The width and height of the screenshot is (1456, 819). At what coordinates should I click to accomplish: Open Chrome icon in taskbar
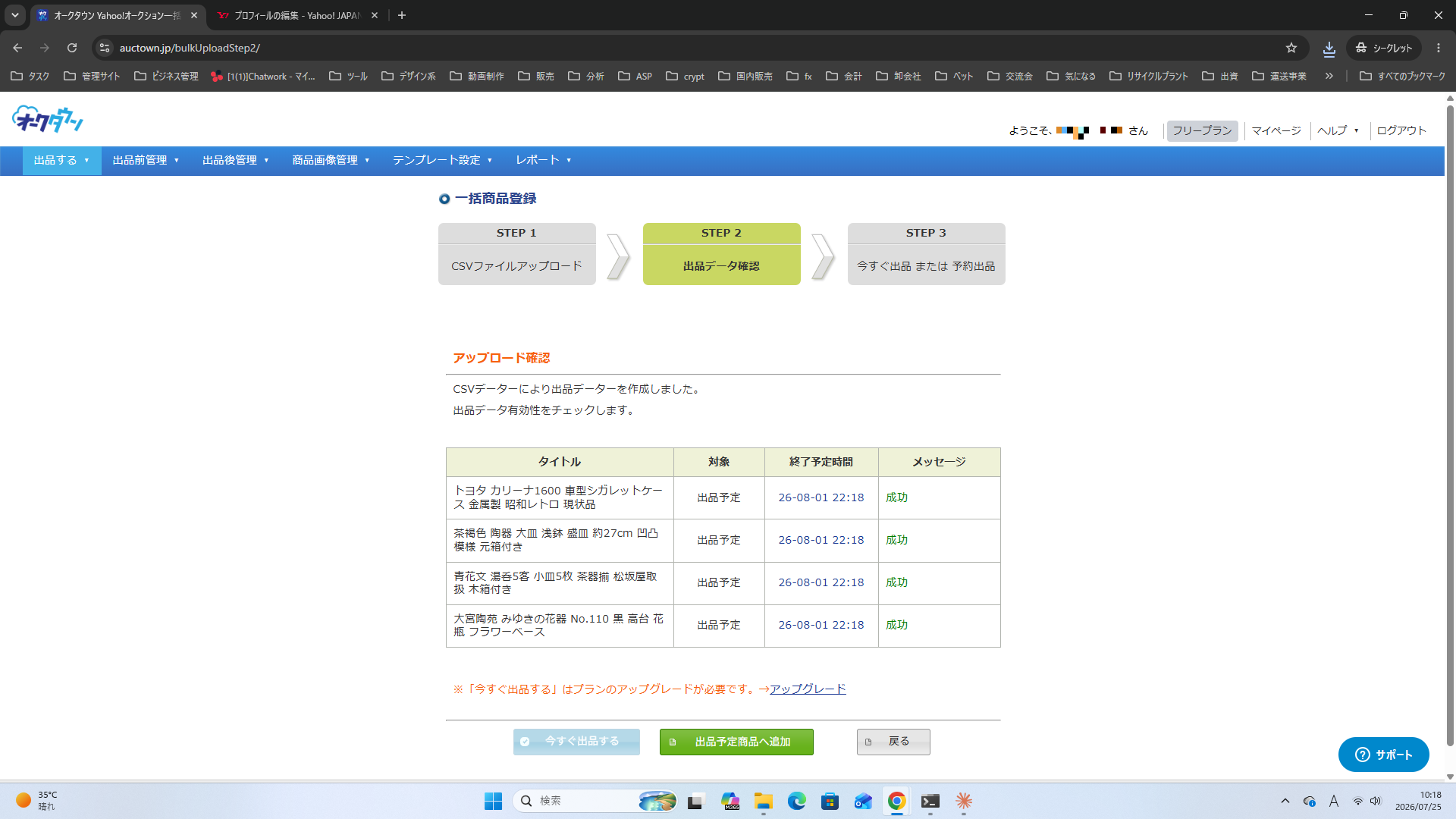point(896,801)
